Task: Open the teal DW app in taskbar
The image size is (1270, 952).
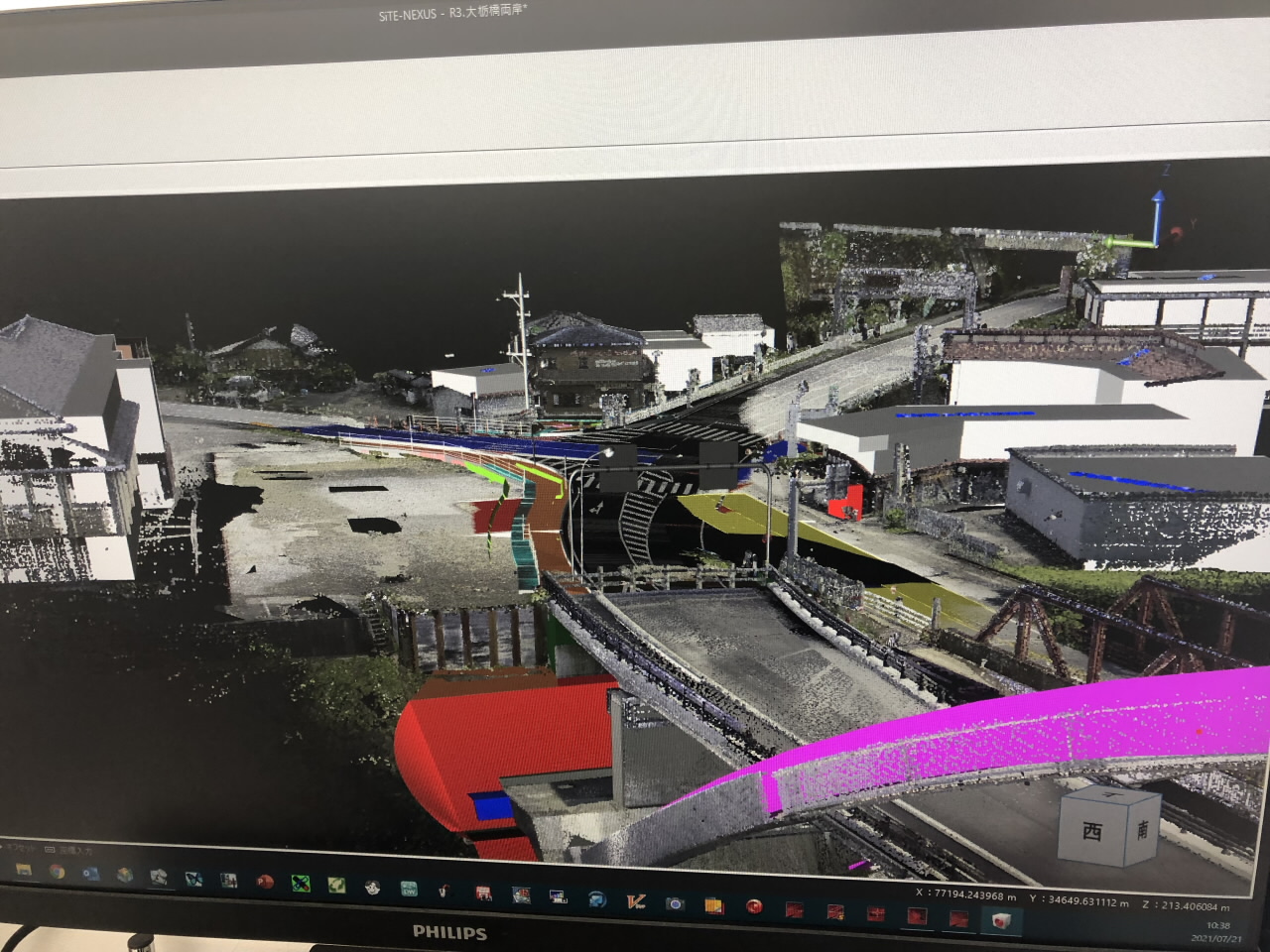Action: pos(409,889)
